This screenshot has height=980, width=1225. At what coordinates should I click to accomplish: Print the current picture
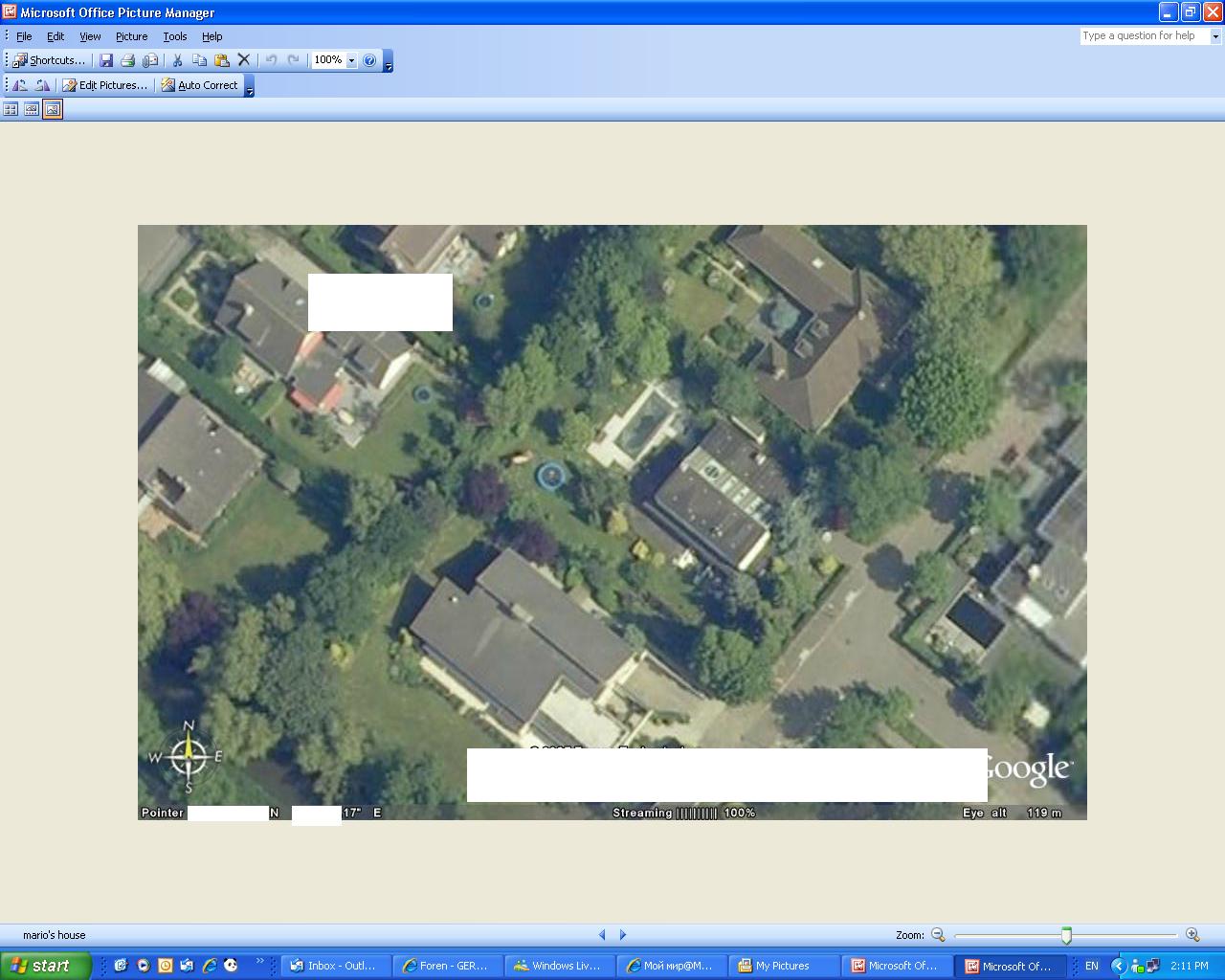[127, 60]
